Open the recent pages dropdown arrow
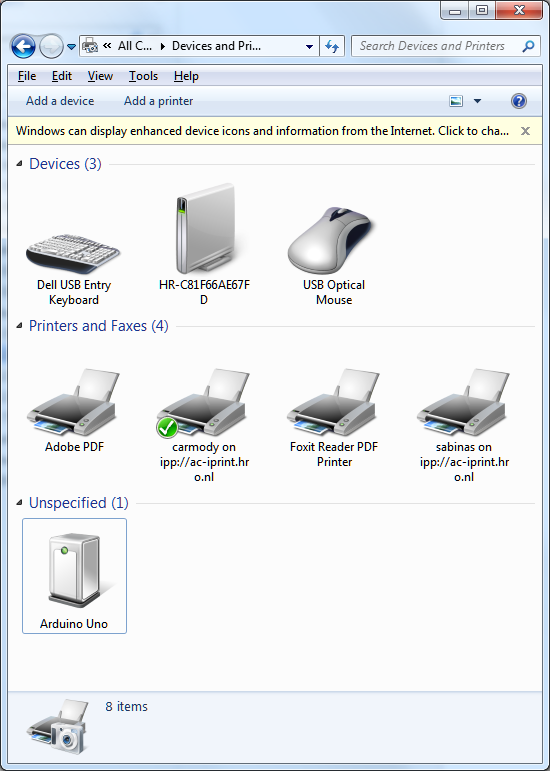Viewport: 550px width, 771px height. (x=72, y=47)
